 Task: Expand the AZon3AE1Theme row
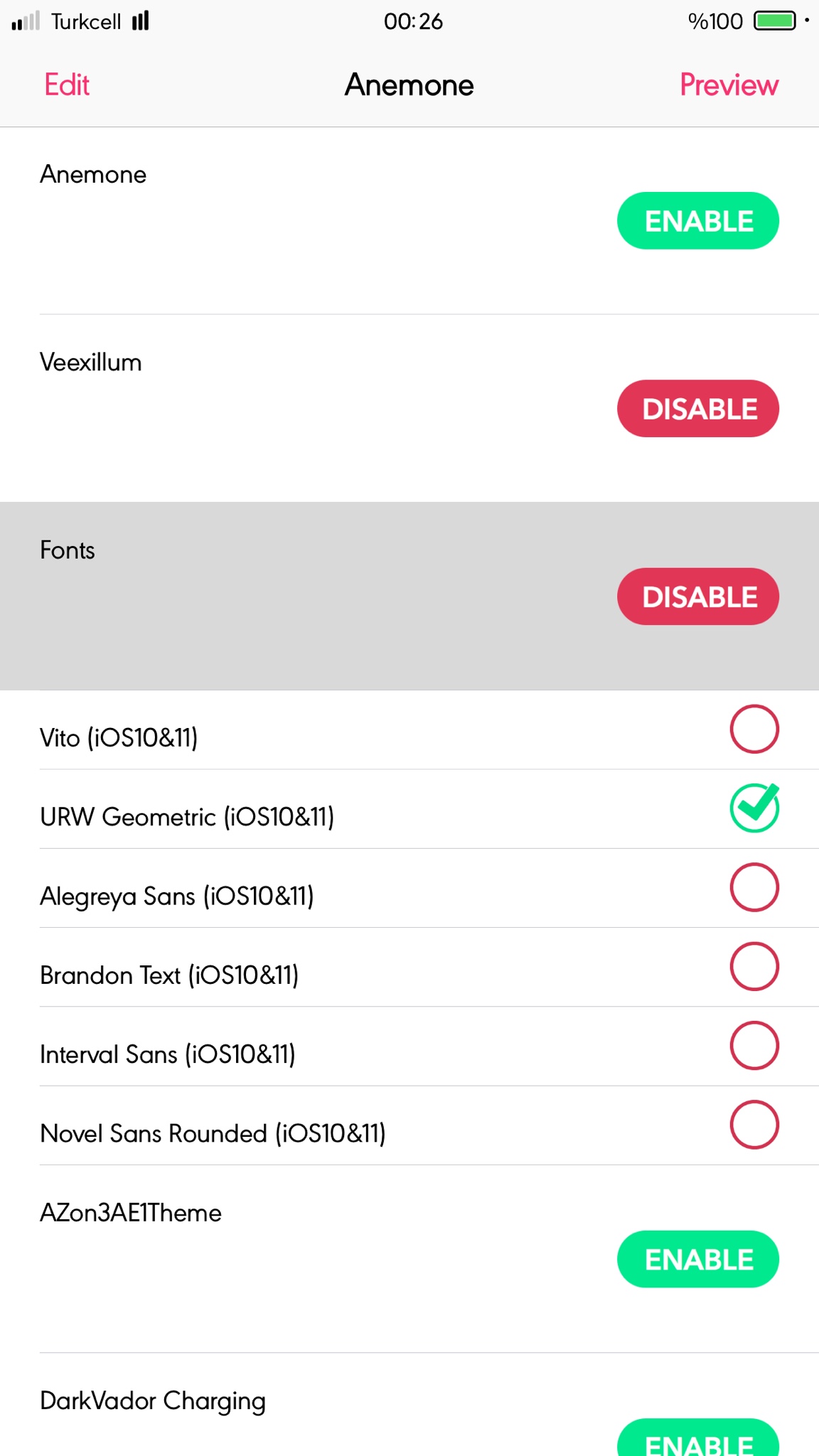point(284,1258)
